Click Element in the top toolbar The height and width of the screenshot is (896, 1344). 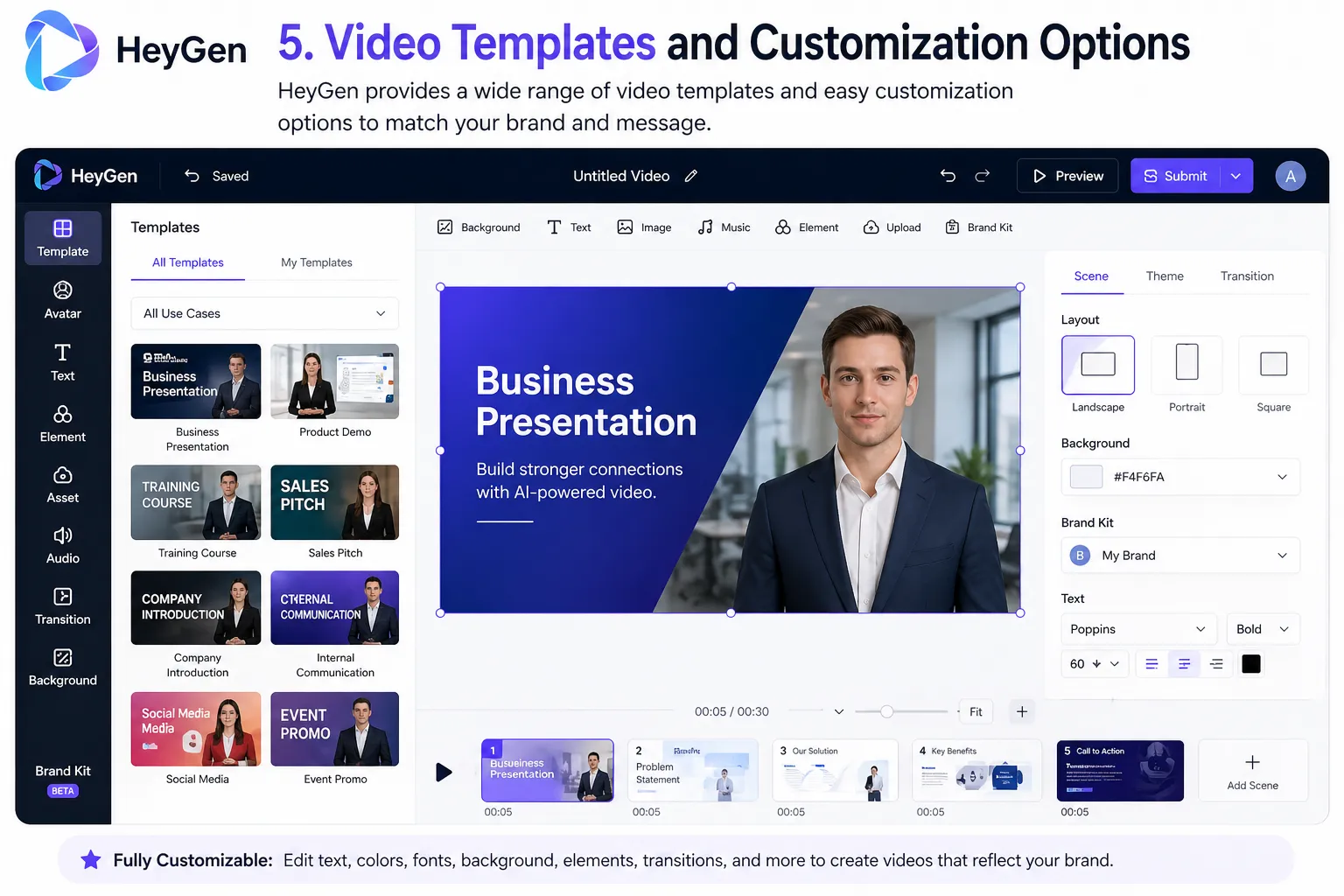click(x=807, y=227)
